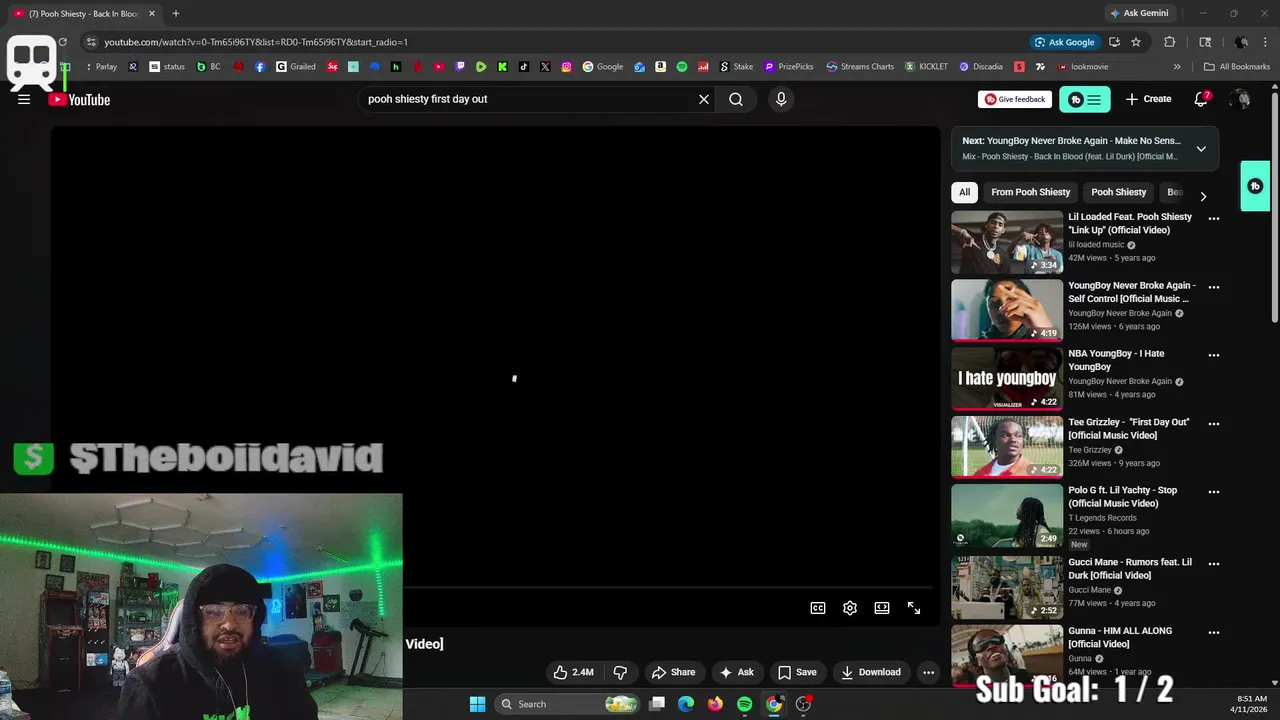Open the YouTube guide hamburger menu
Screen dimensions: 1280x720
(x=24, y=99)
